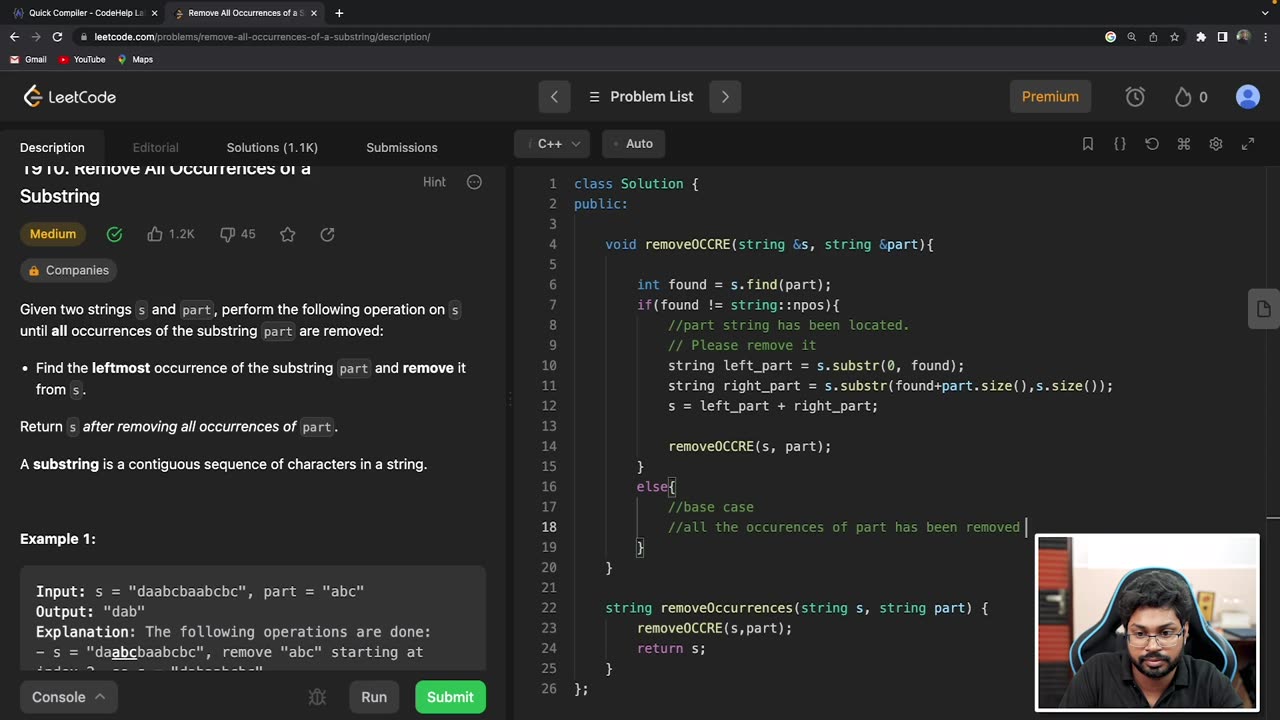Screen dimensions: 1280x720
Task: Open the notes page icon at right edge
Action: coord(1264,309)
